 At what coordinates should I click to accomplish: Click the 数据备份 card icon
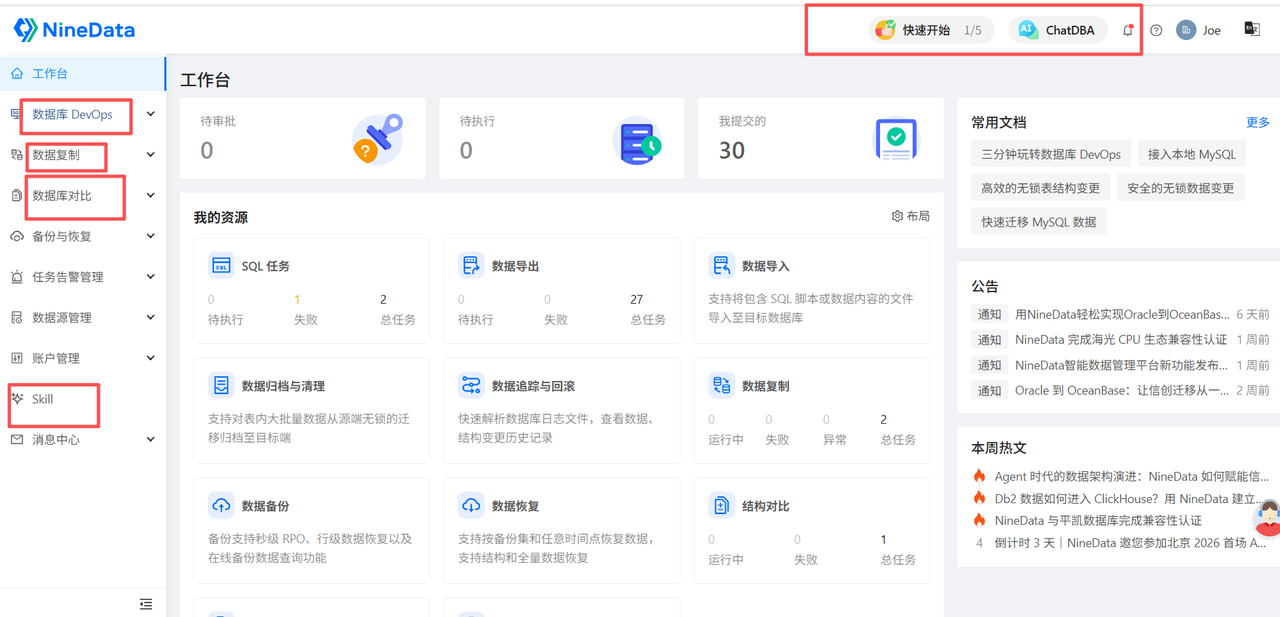[x=220, y=506]
